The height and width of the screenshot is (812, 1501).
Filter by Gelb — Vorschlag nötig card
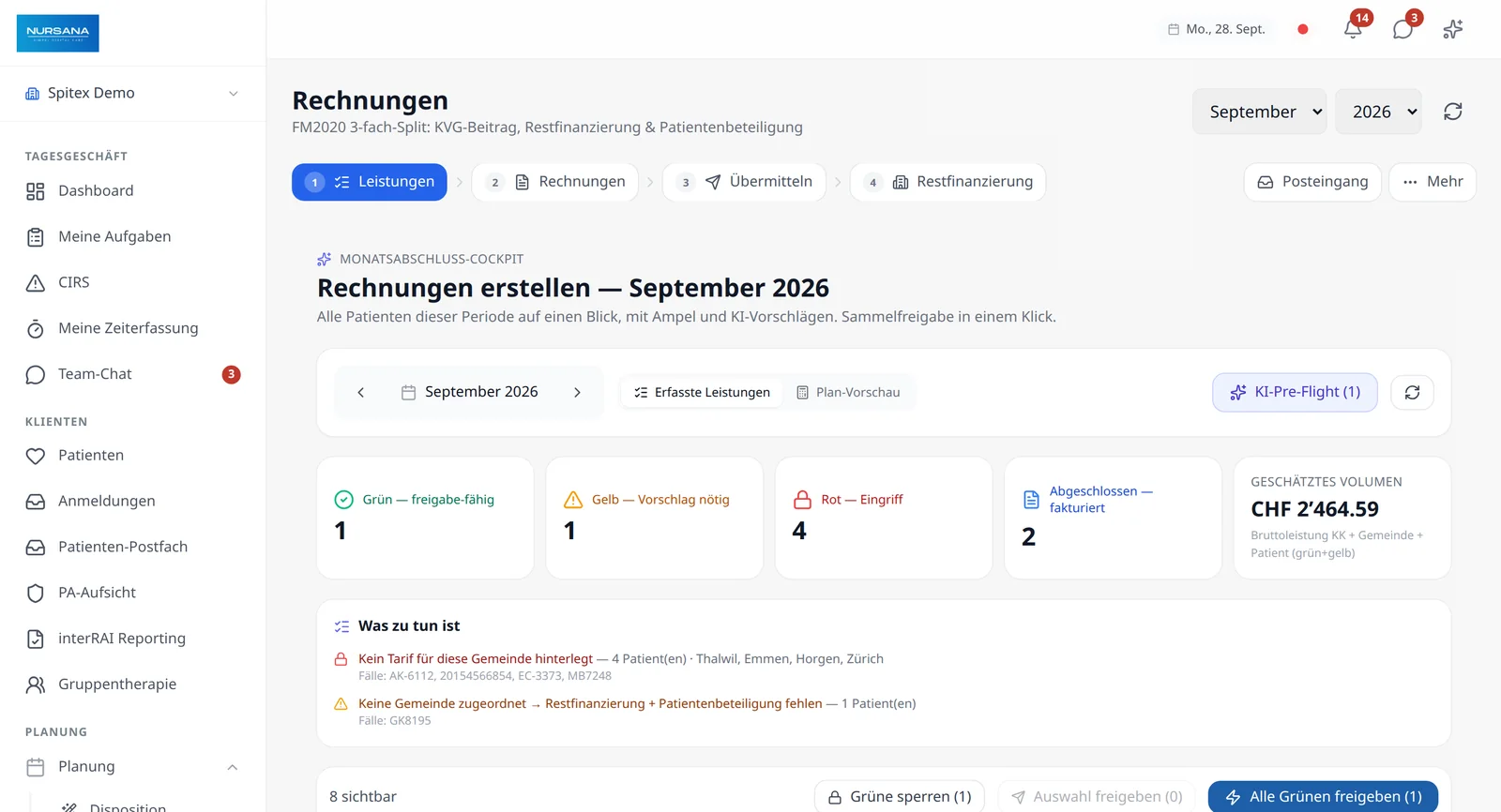tap(655, 518)
